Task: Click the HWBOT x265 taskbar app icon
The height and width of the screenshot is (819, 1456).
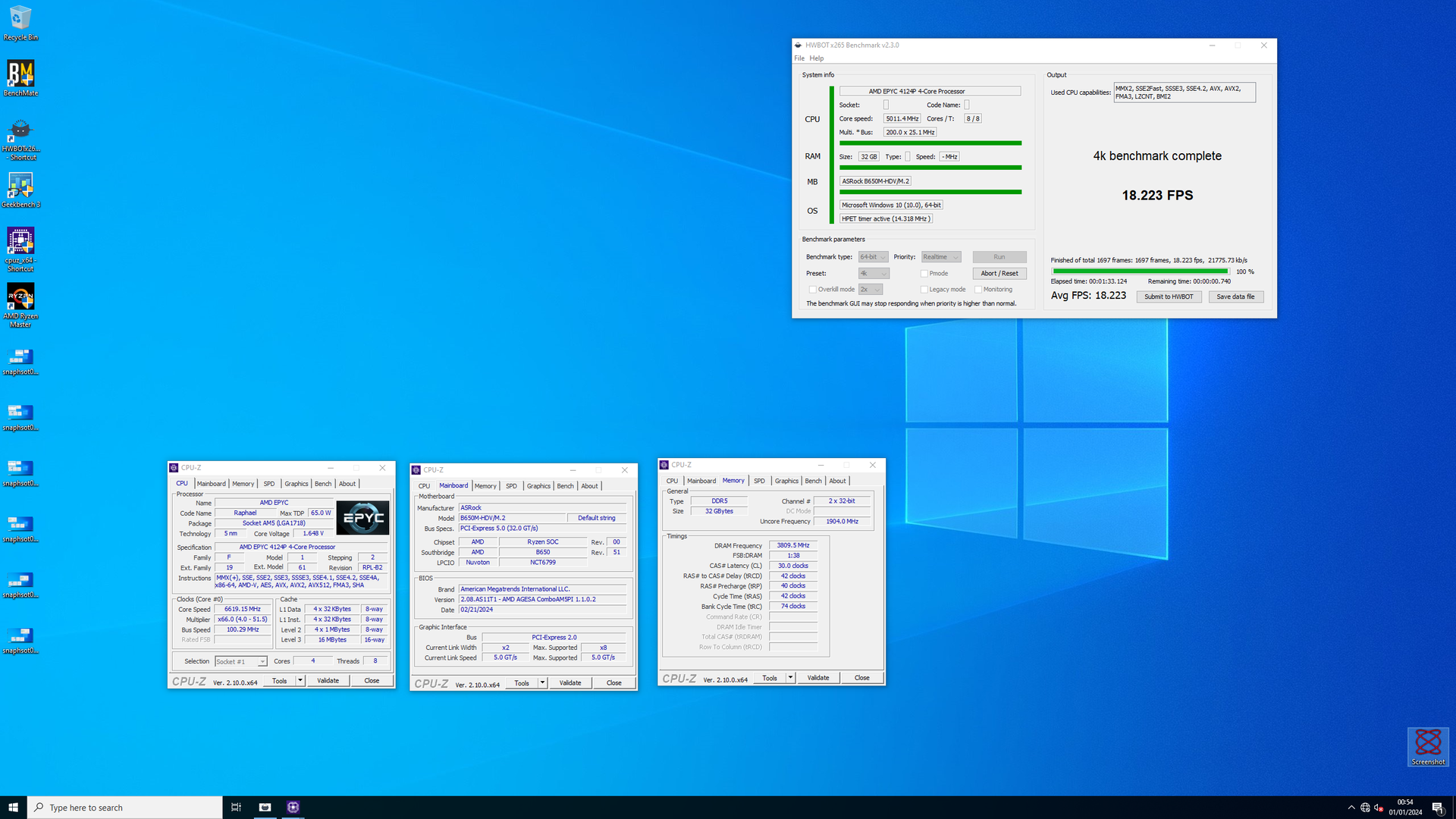Action: (265, 808)
